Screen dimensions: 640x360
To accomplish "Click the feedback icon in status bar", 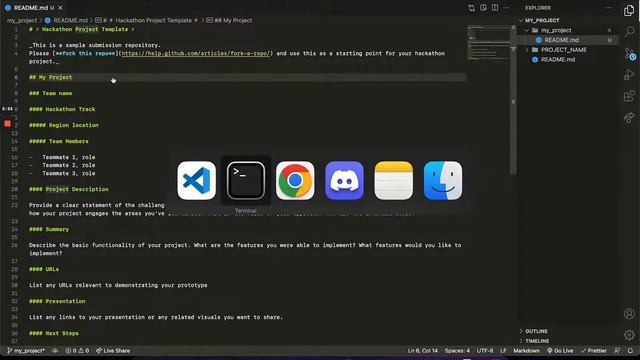I will [617, 351].
